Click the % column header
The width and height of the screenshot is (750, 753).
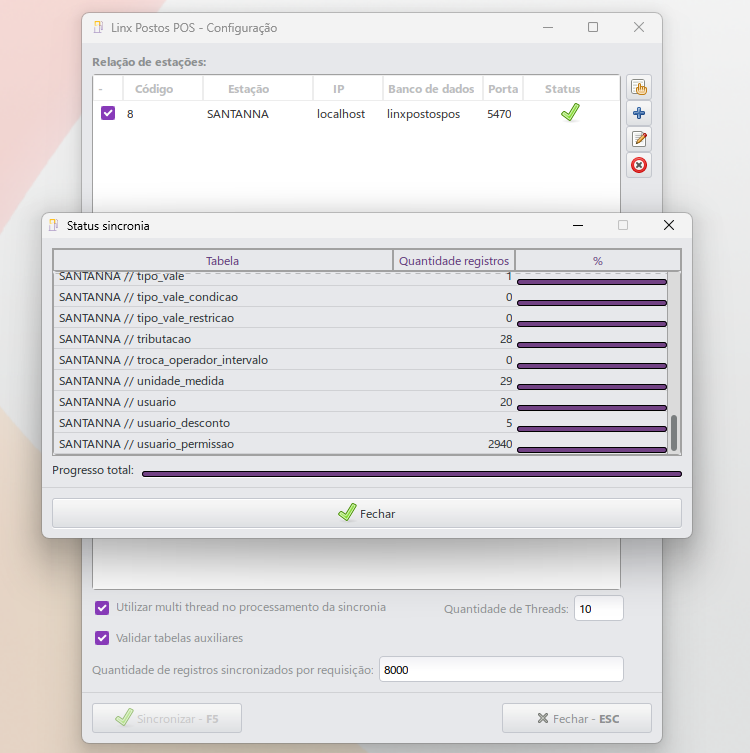(x=598, y=261)
